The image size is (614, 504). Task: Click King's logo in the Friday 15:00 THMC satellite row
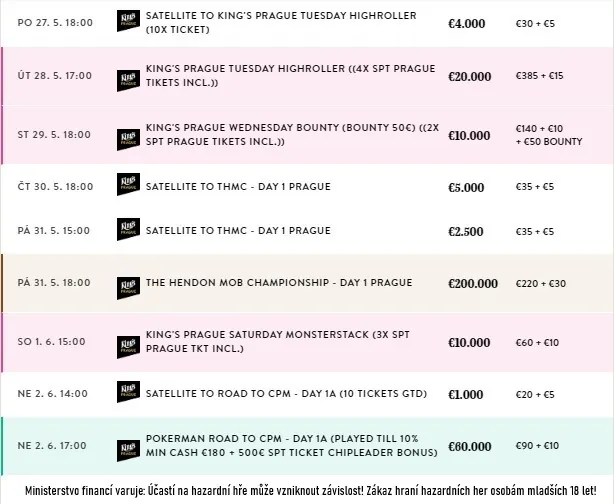point(128,231)
